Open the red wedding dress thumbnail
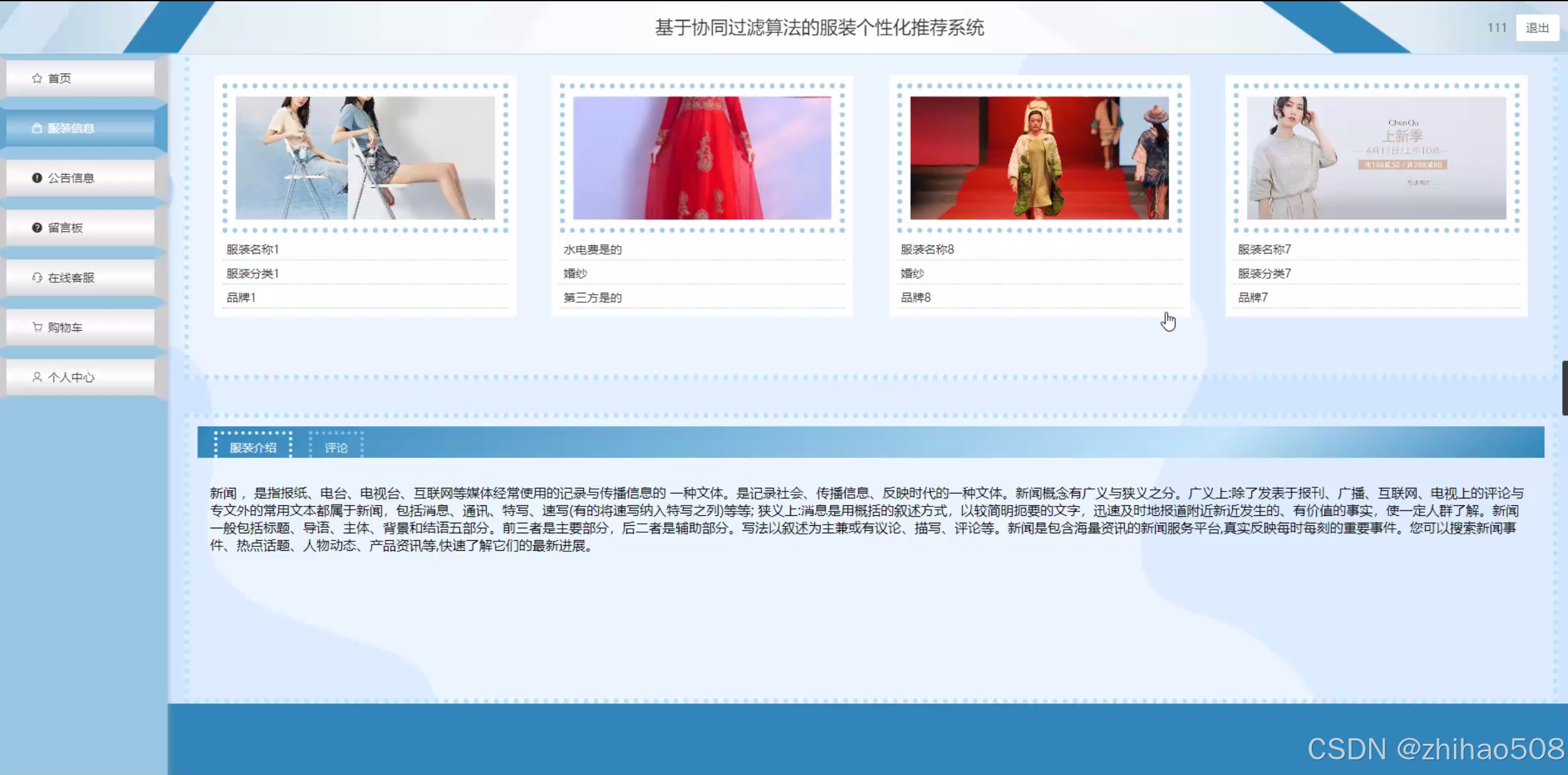The image size is (1568, 775). (702, 158)
